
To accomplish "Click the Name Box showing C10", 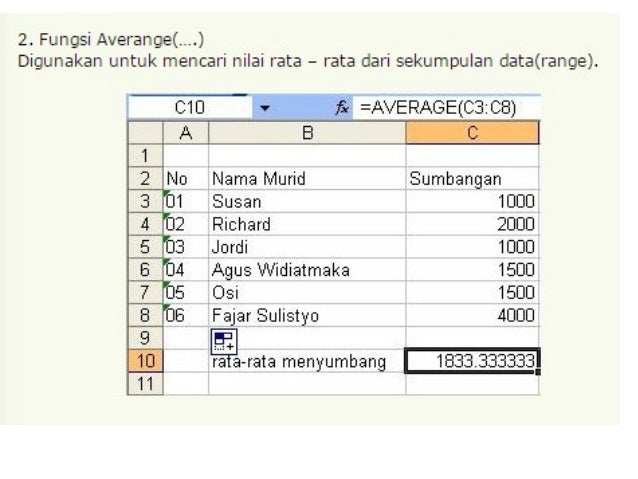I will (x=190, y=108).
